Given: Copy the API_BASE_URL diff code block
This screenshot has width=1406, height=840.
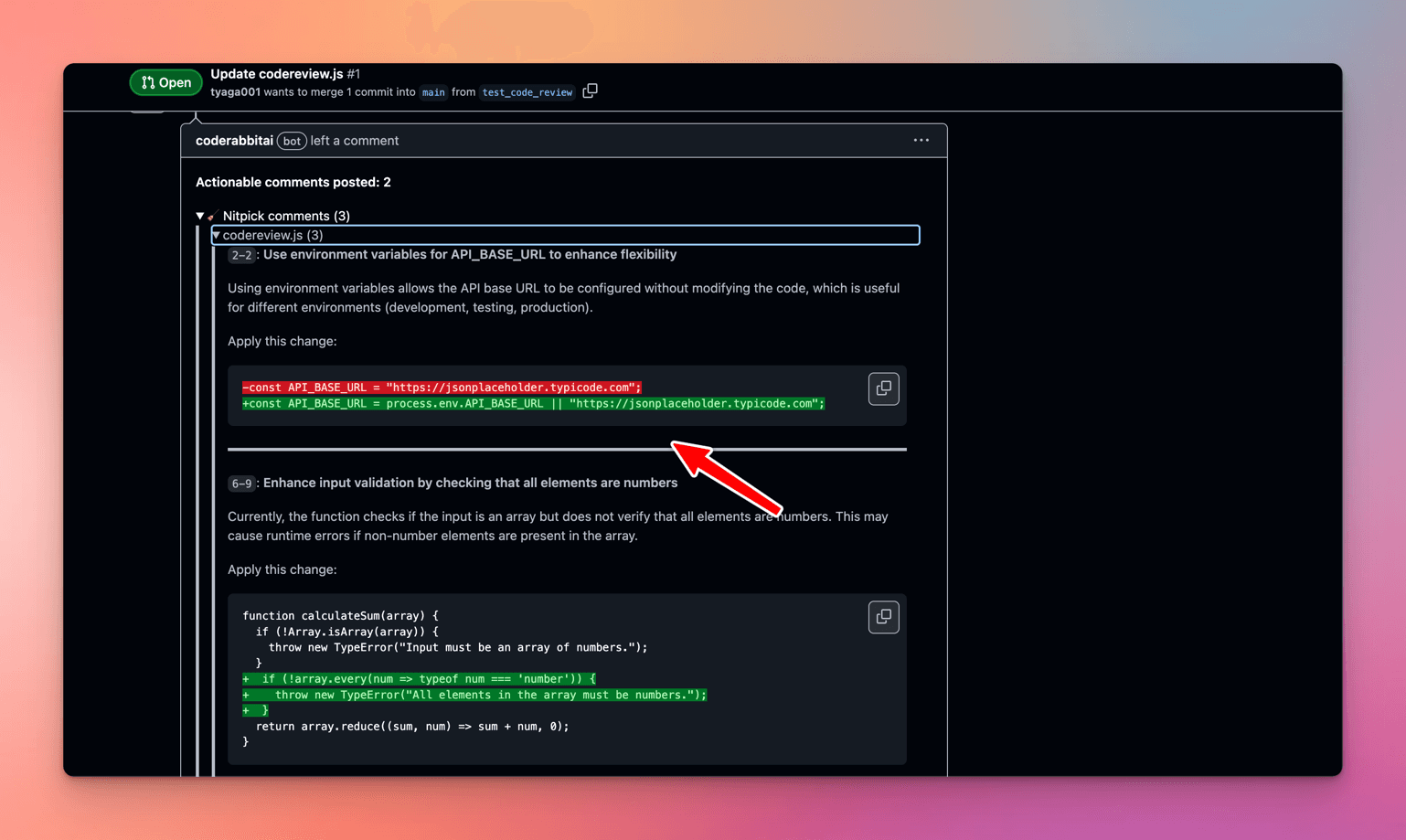Looking at the screenshot, I should point(883,388).
